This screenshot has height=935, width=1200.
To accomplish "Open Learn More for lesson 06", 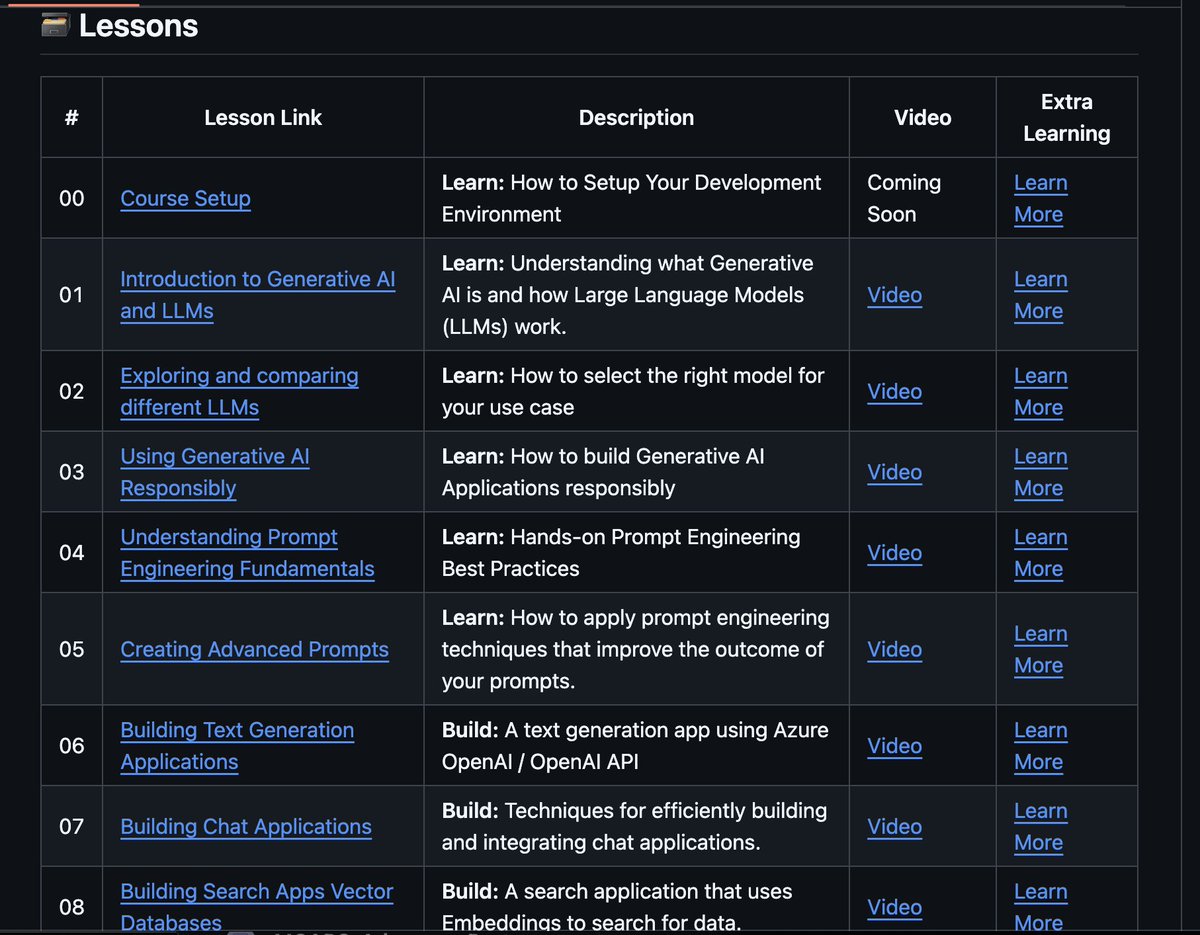I will click(x=1041, y=746).
